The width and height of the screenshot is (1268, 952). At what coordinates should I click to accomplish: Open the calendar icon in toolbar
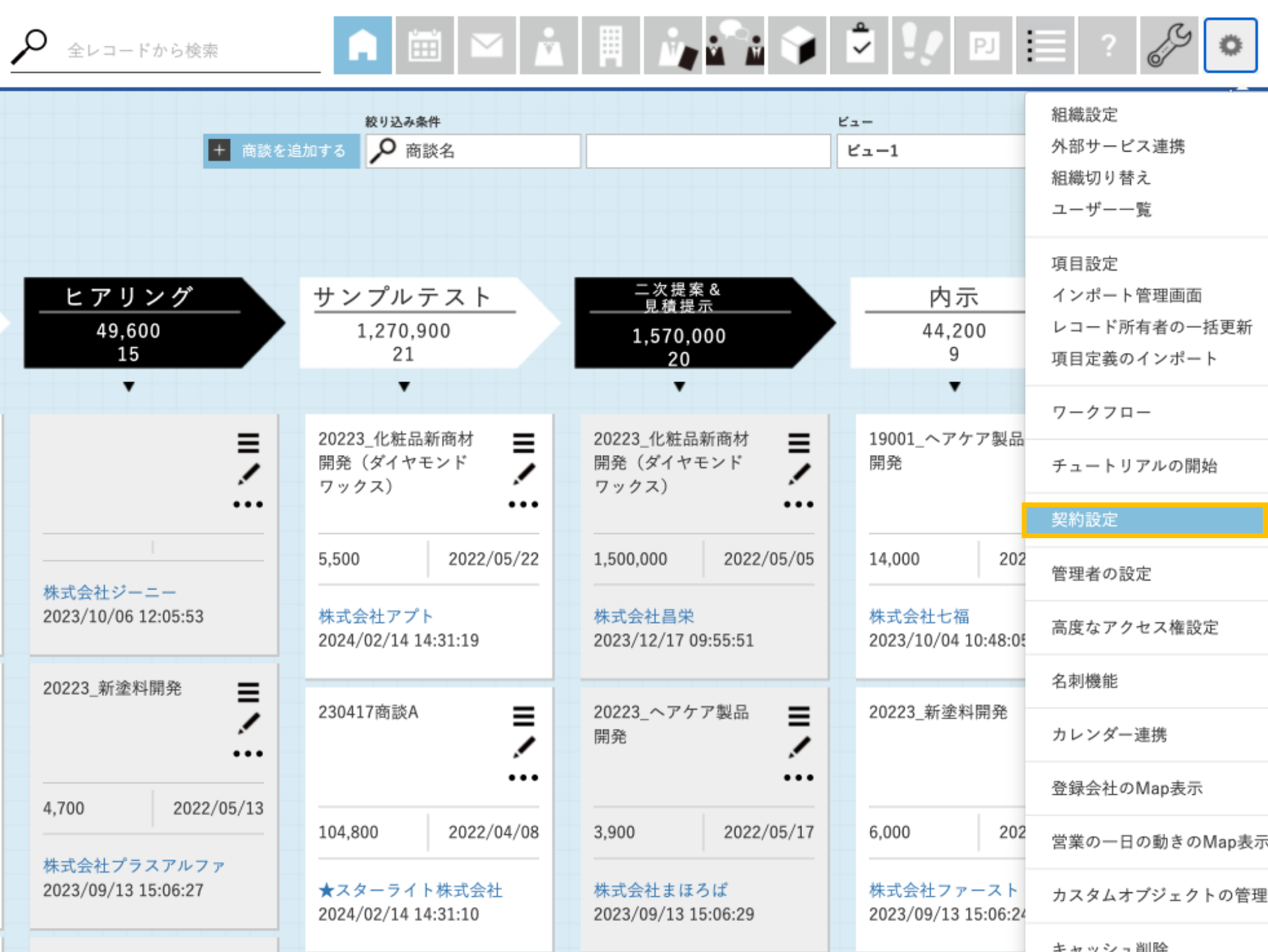[424, 46]
